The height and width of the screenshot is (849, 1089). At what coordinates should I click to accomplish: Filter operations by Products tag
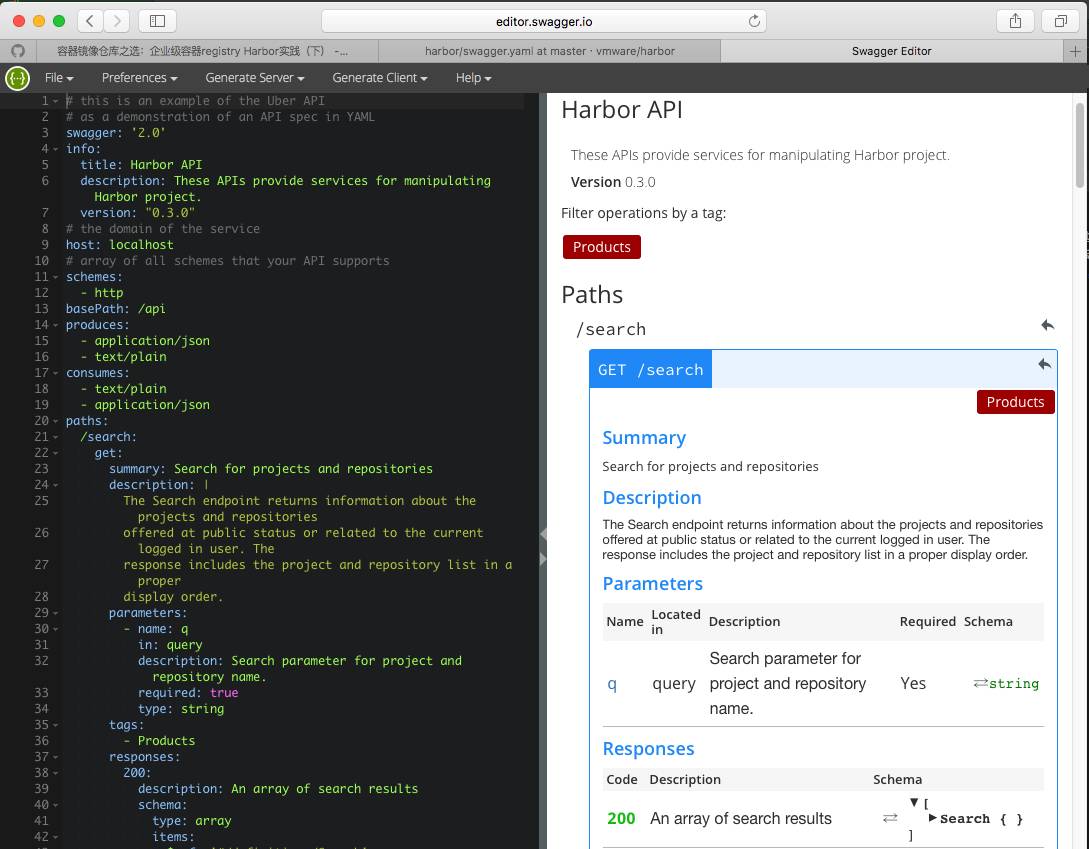pyautogui.click(x=601, y=247)
